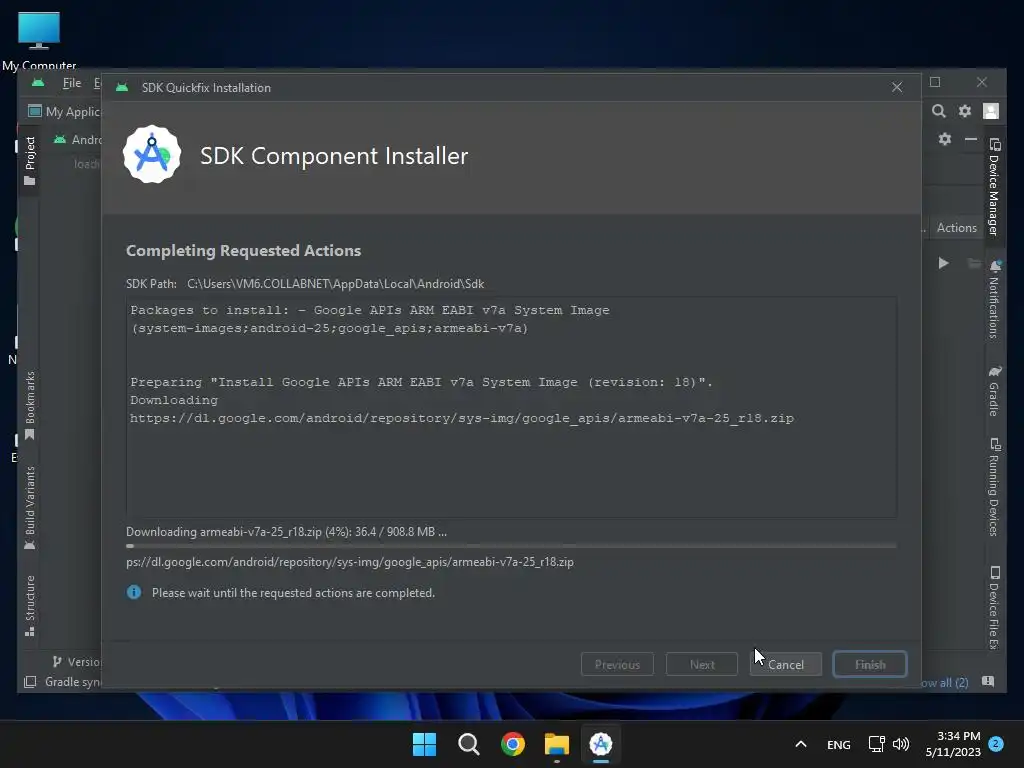Hide the Device Manager panel with minus icon
This screenshot has width=1024, height=768.
971,139
